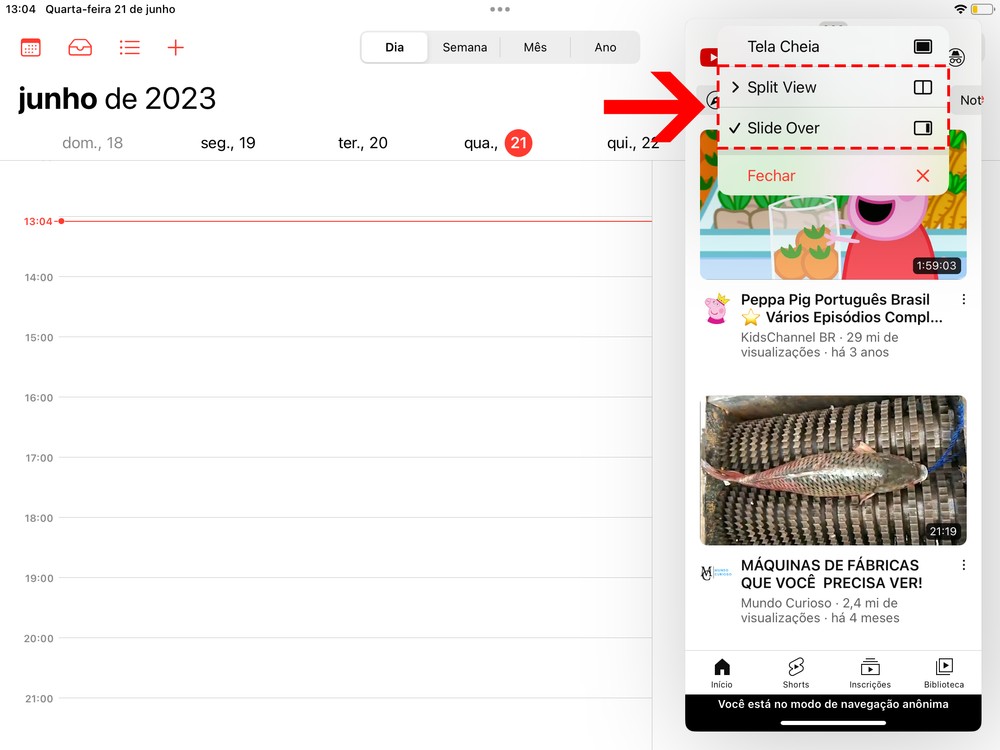The image size is (1000, 750).
Task: Choose Fechar in the multitasking menu
Action: 832,176
